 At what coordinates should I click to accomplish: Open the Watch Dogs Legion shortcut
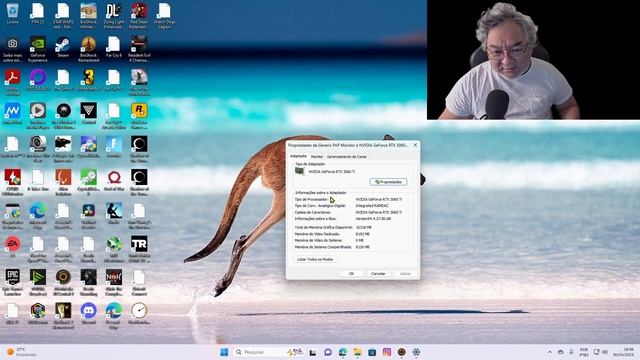pos(164,16)
